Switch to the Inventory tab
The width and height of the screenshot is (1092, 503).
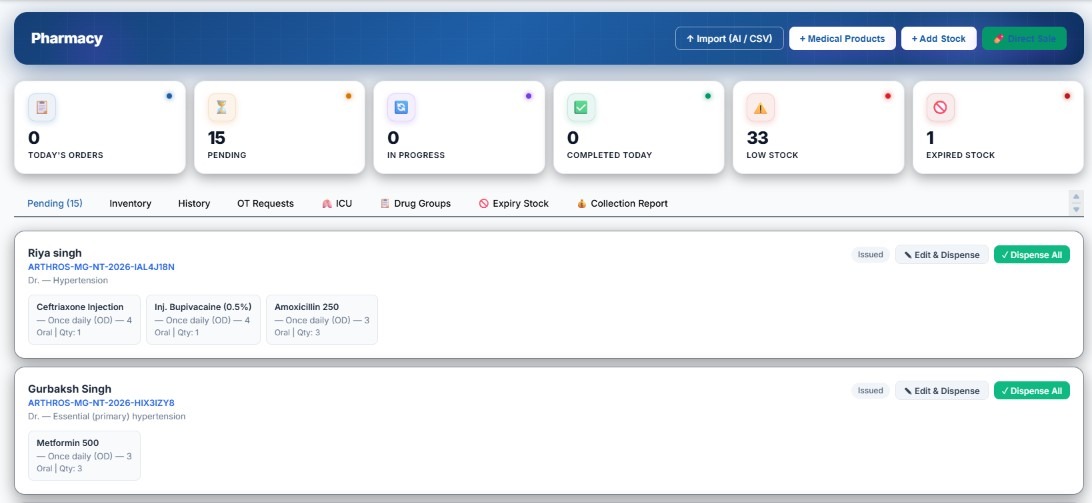pyautogui.click(x=130, y=203)
